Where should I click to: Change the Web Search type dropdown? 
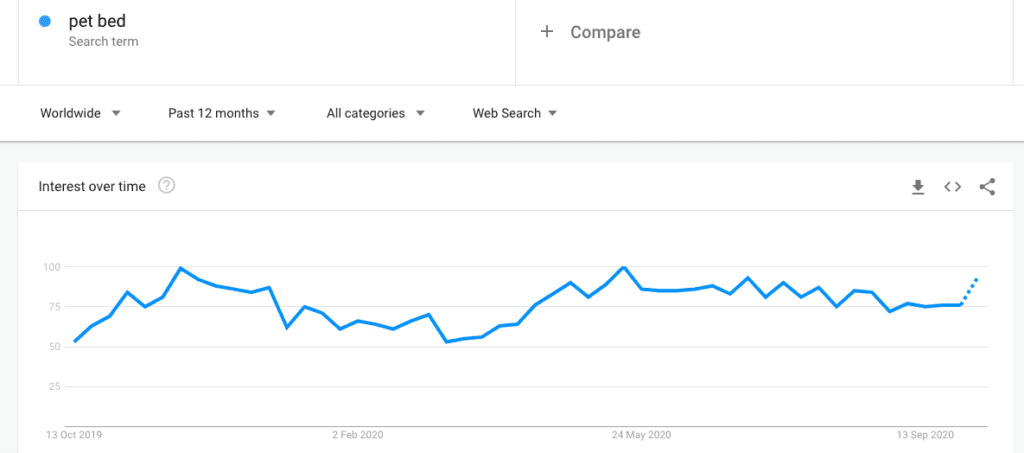click(515, 113)
